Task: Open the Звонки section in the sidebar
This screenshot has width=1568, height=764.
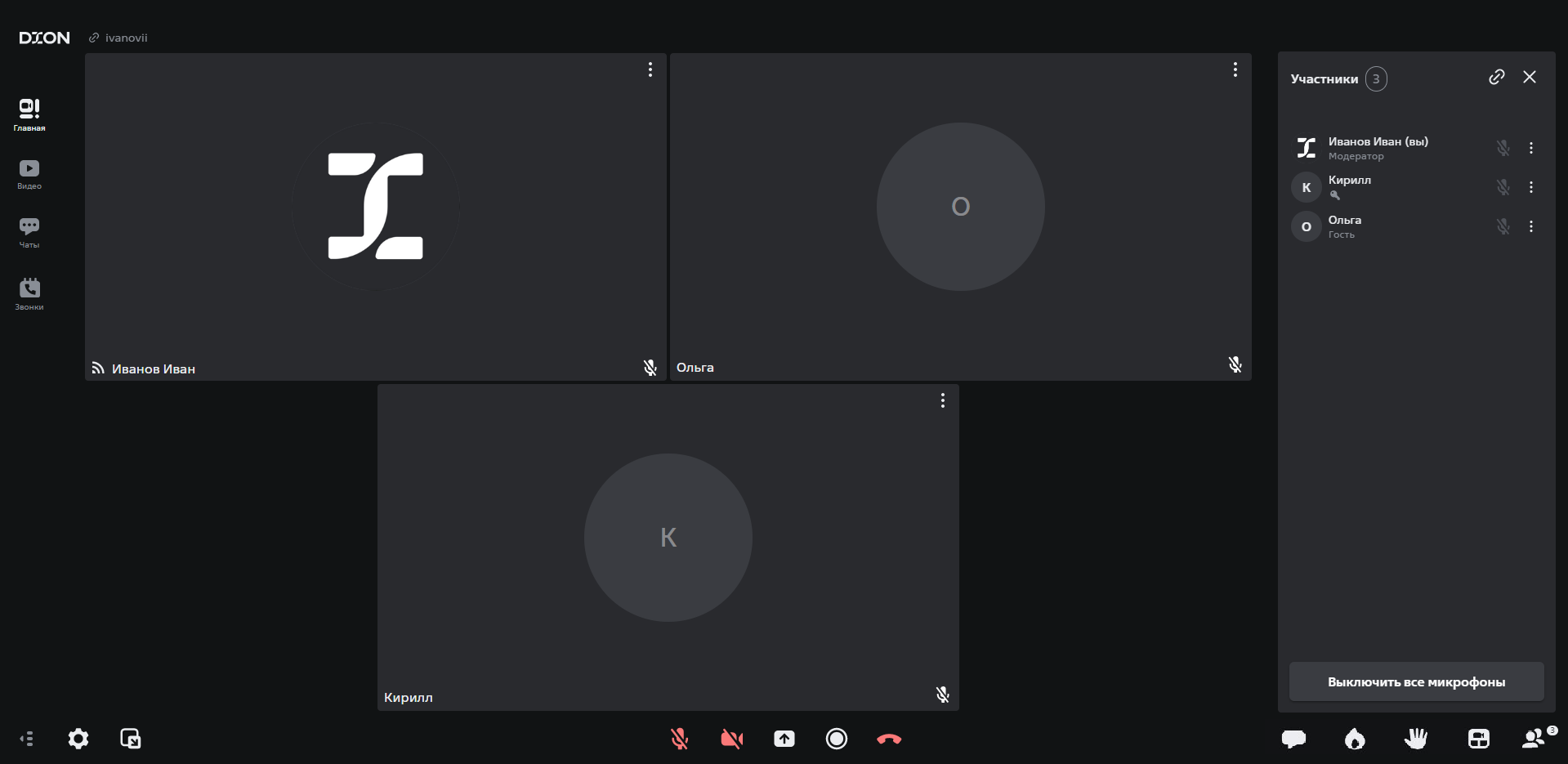Action: click(29, 294)
